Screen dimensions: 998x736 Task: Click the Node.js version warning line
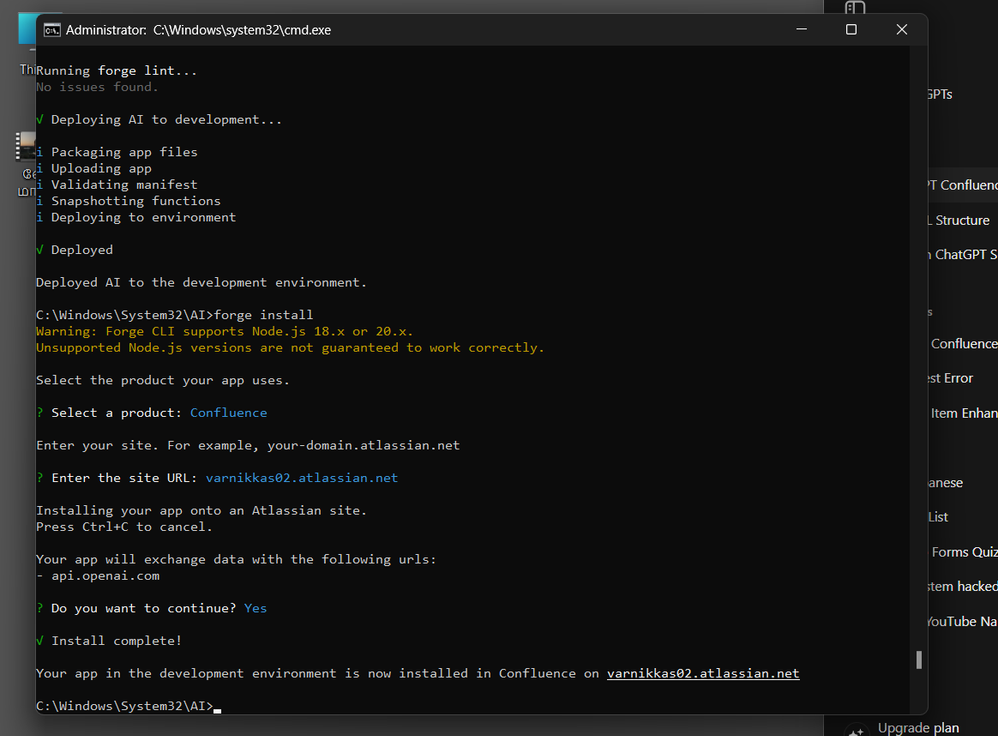click(225, 331)
